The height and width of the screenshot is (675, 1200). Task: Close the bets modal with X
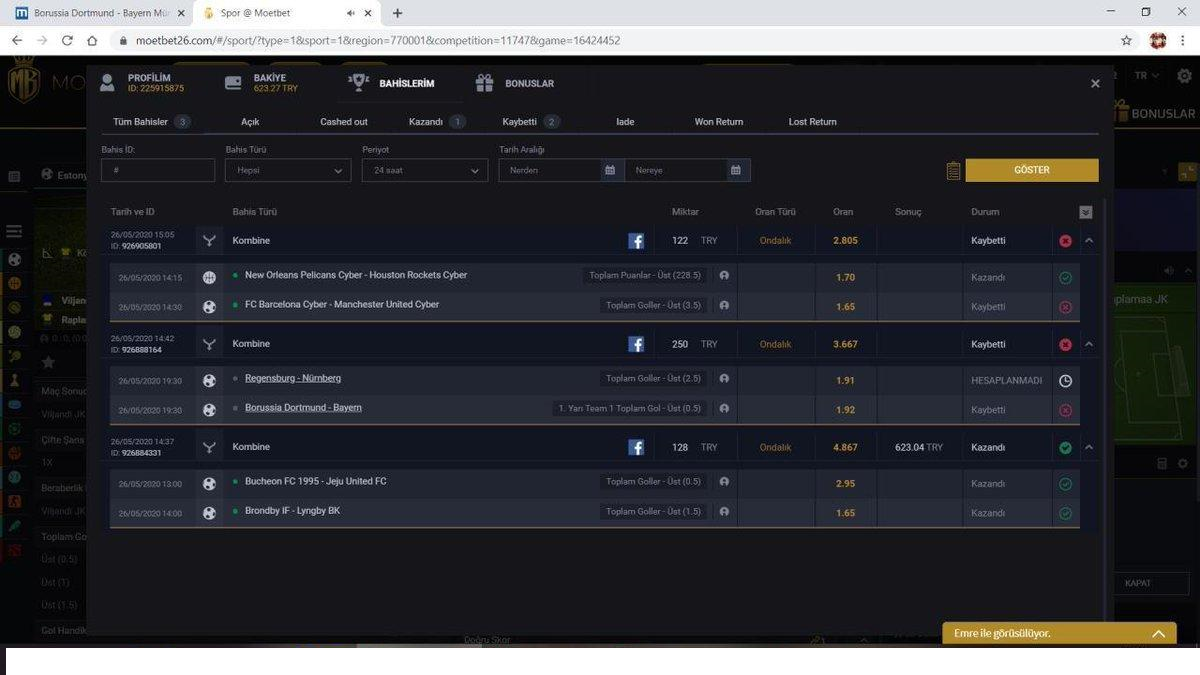[x=1095, y=84]
